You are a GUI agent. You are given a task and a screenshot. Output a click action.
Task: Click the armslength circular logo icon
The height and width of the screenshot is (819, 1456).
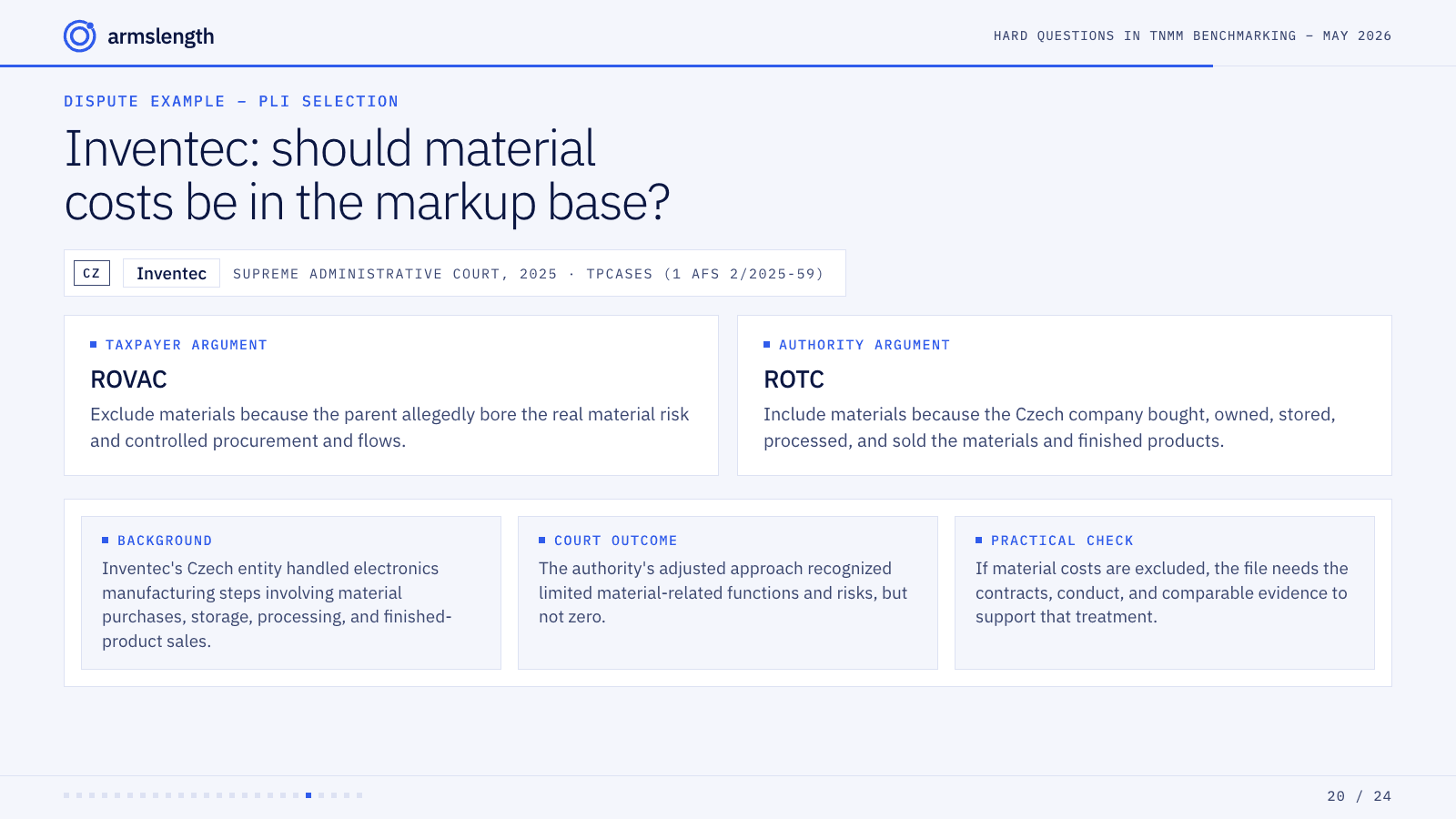pos(79,36)
